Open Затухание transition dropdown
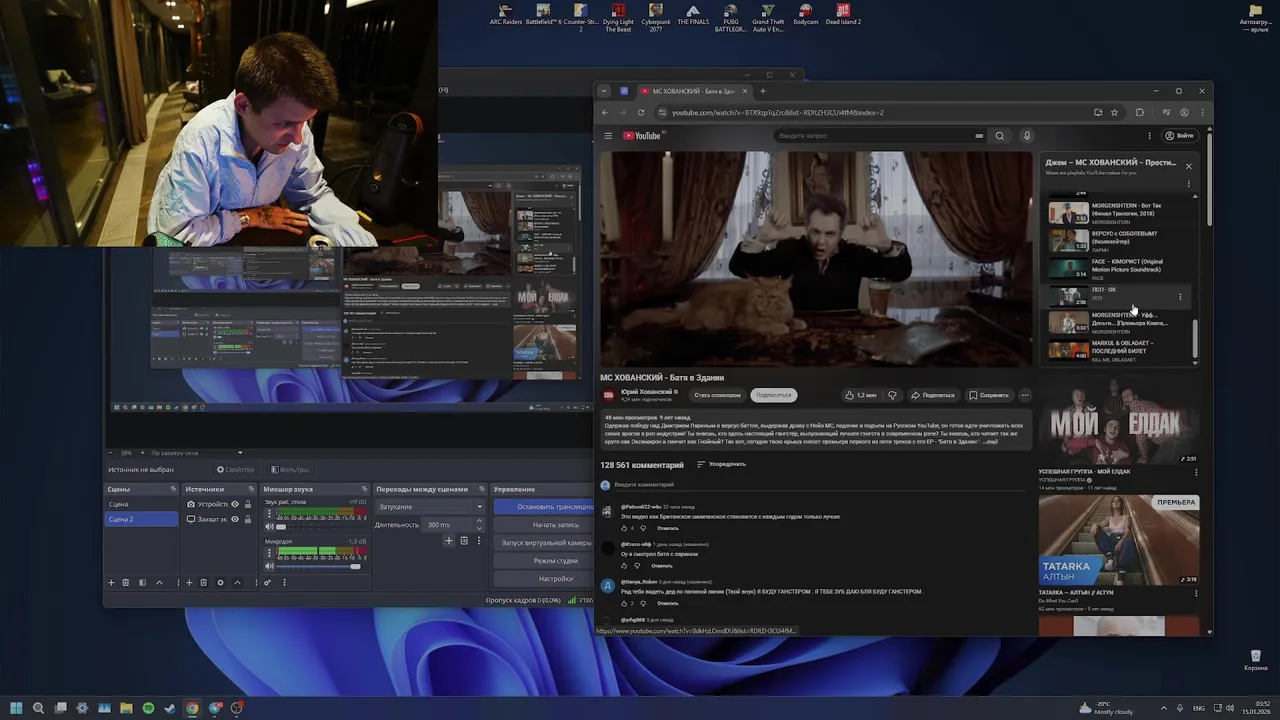1280x720 pixels. (x=431, y=507)
